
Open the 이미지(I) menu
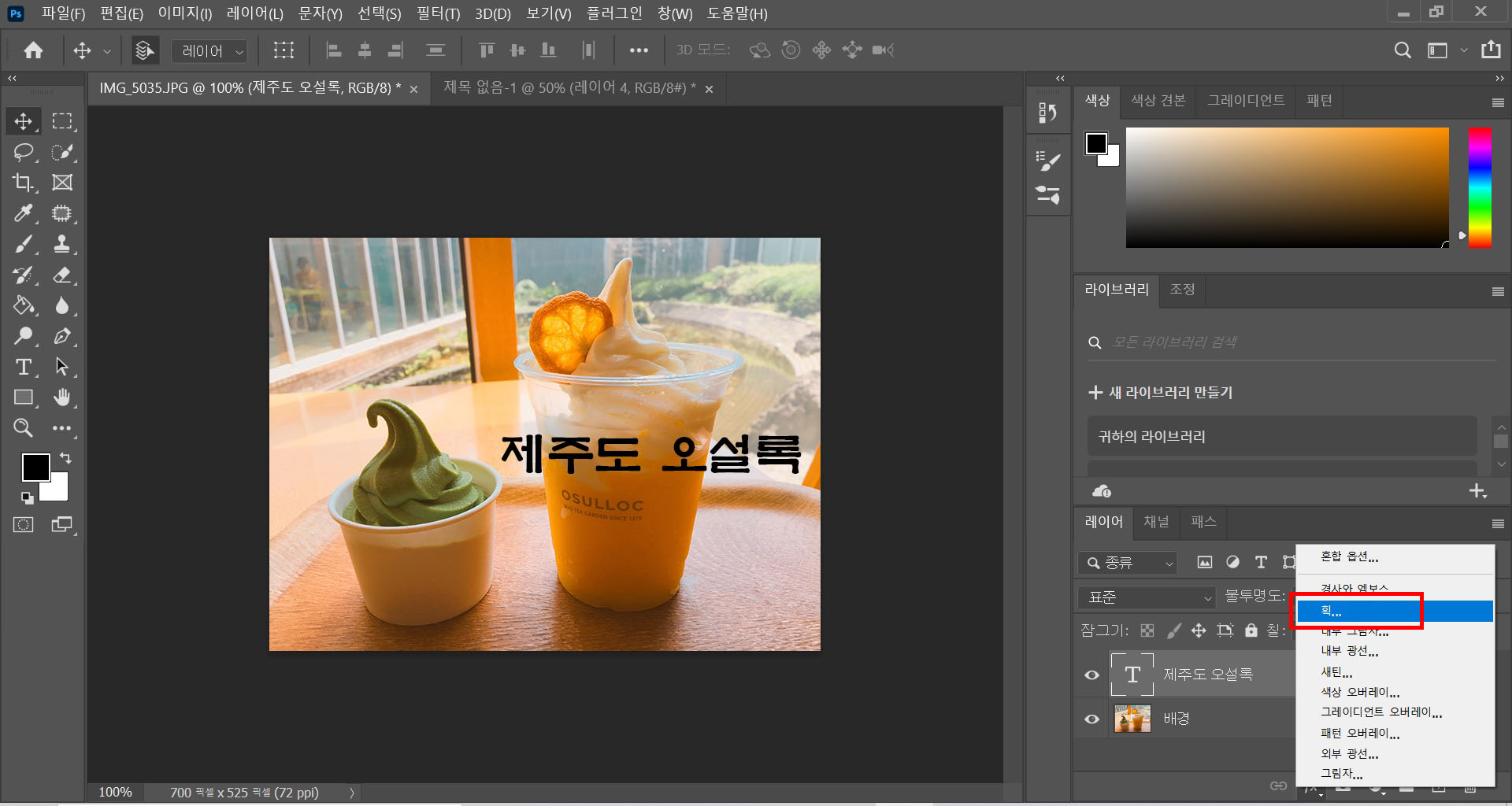[x=185, y=13]
